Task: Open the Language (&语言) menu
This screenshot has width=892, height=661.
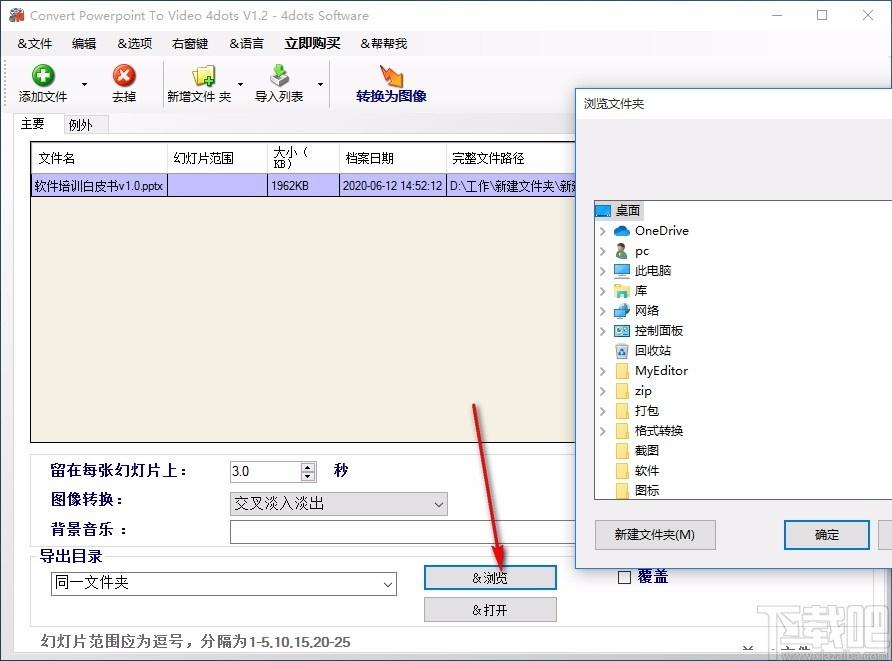Action: (246, 43)
